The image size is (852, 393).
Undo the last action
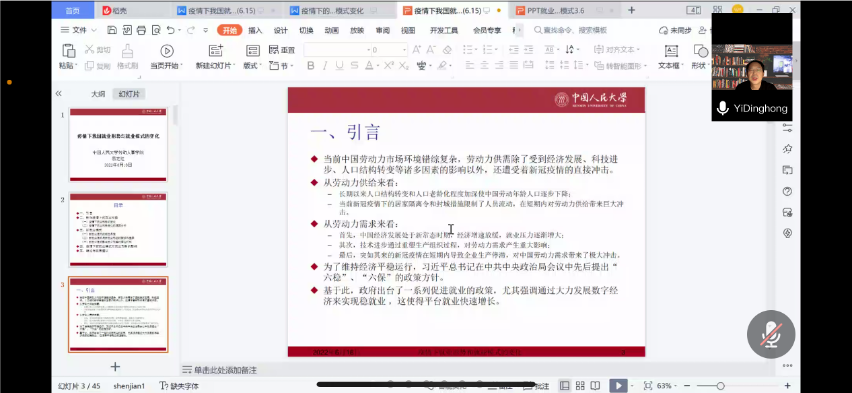171,30
